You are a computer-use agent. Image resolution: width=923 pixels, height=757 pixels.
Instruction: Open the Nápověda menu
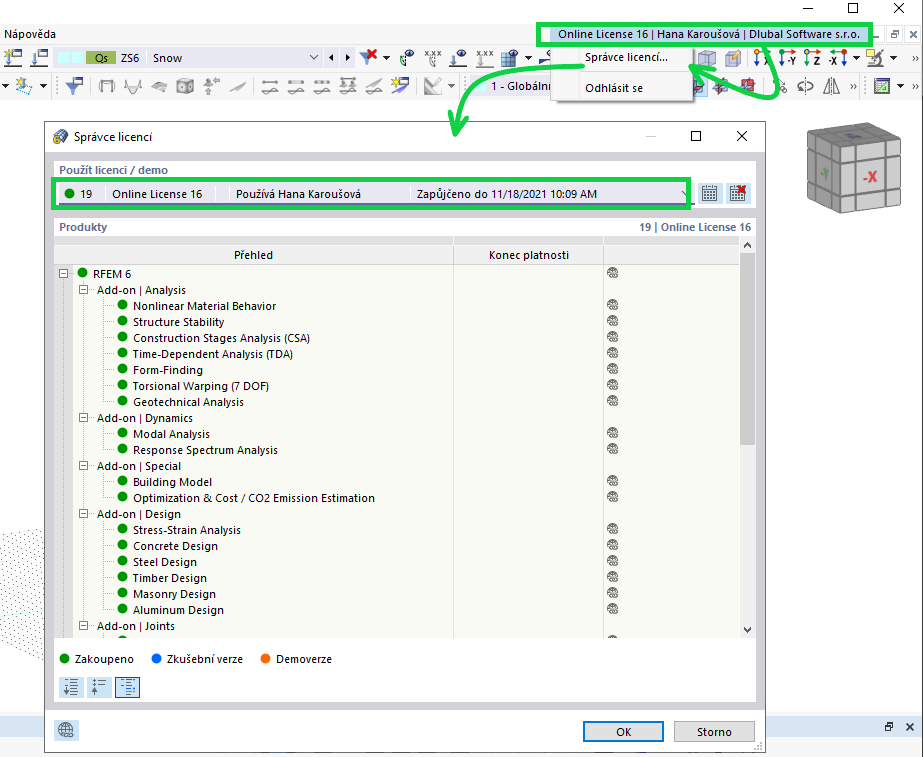click(30, 34)
